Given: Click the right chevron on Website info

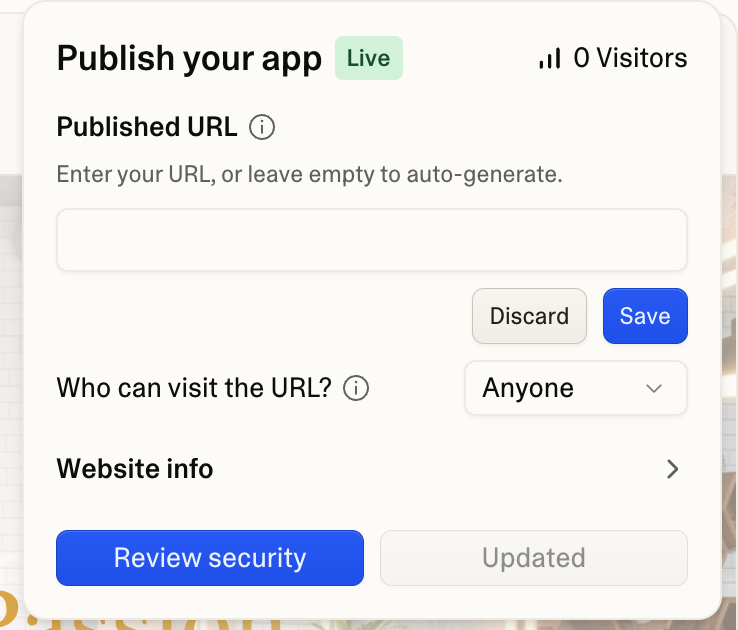Looking at the screenshot, I should pyautogui.click(x=673, y=469).
